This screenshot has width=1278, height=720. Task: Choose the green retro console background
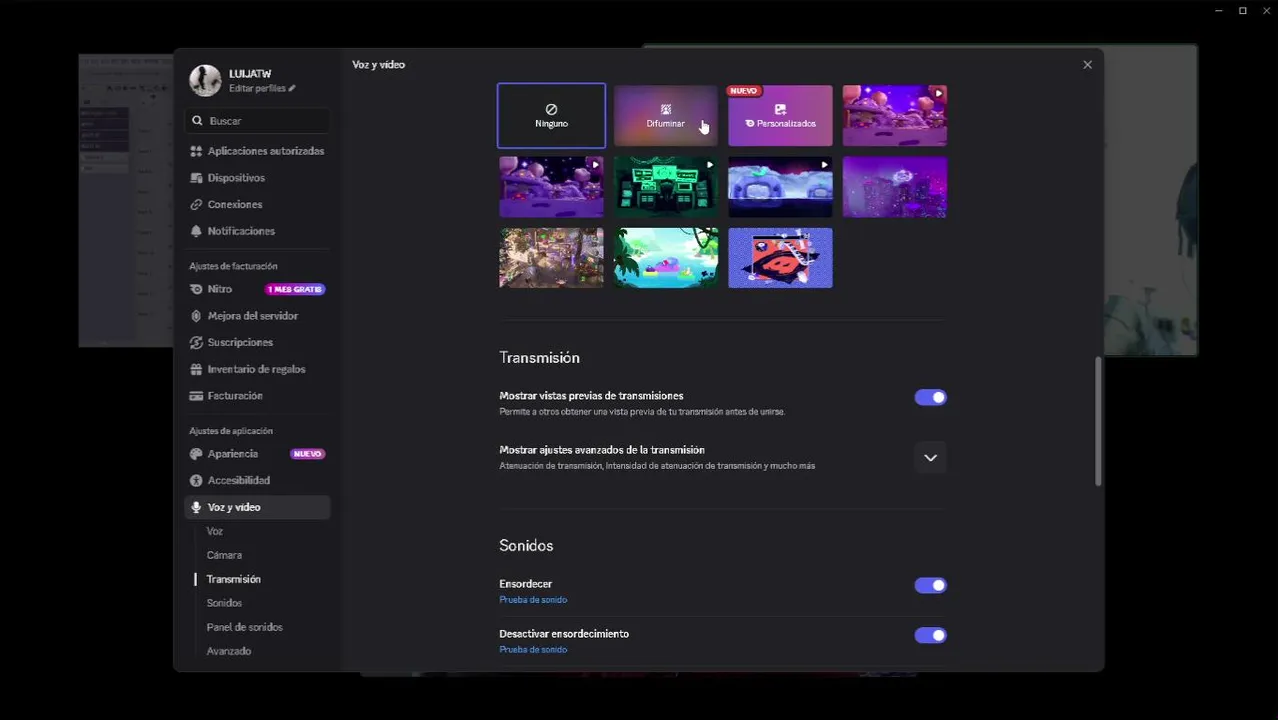665,187
